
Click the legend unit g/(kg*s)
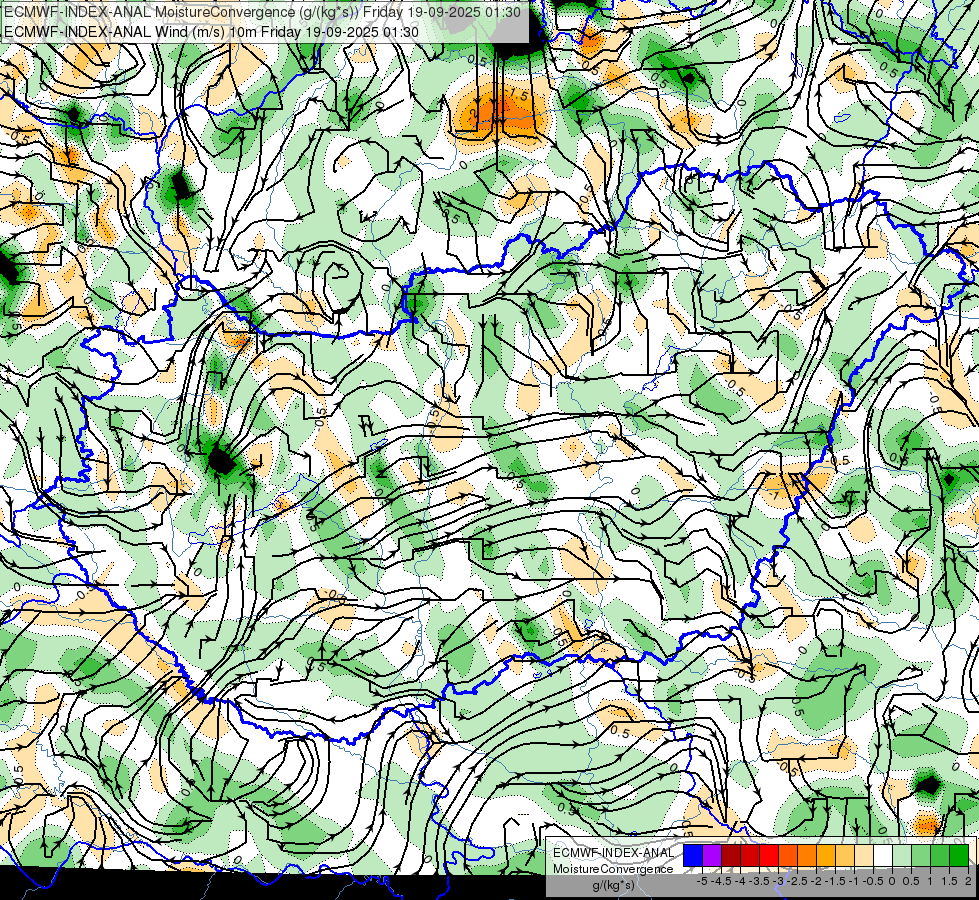pos(613,885)
